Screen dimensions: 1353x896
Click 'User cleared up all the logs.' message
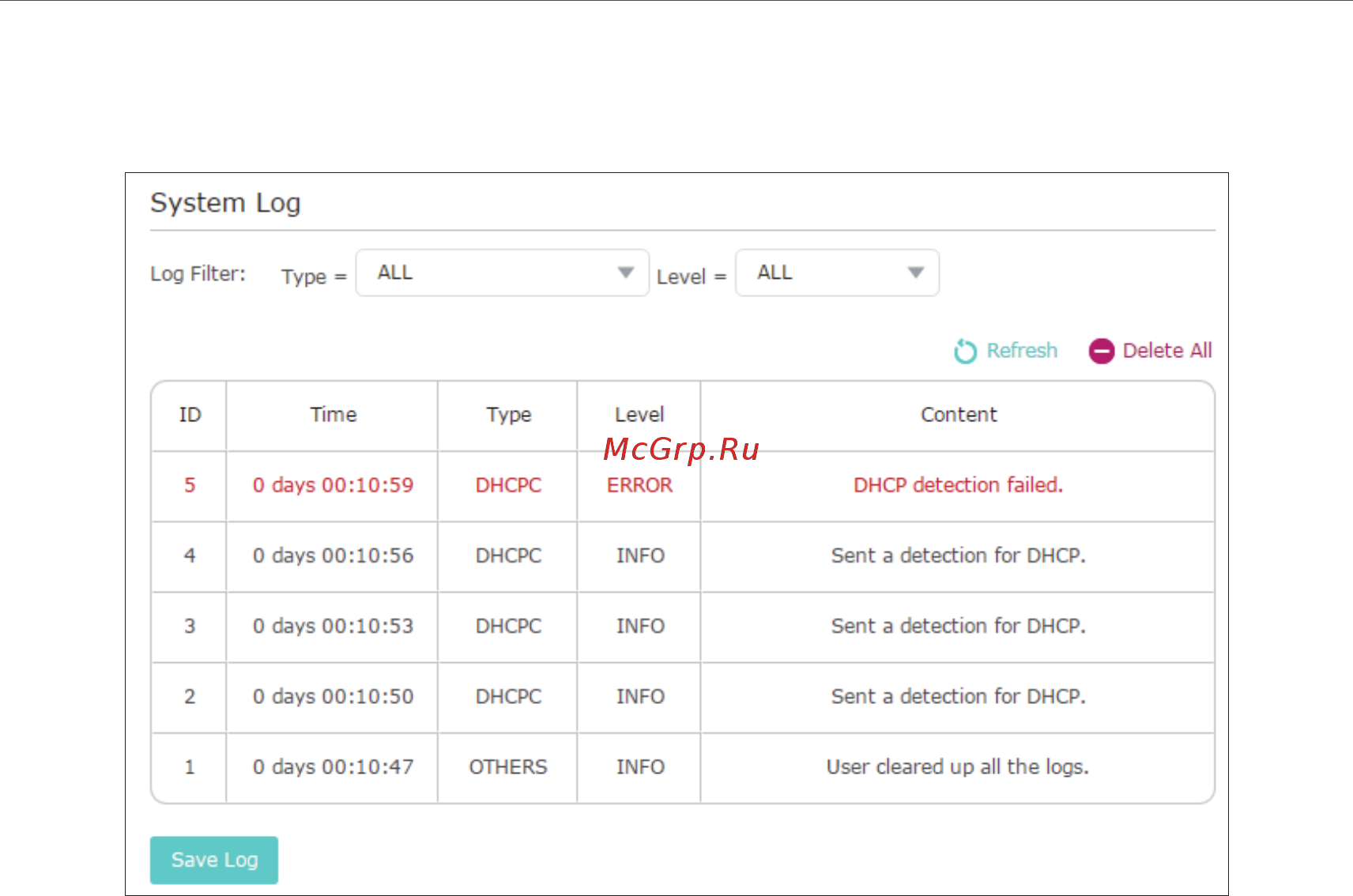pos(958,766)
